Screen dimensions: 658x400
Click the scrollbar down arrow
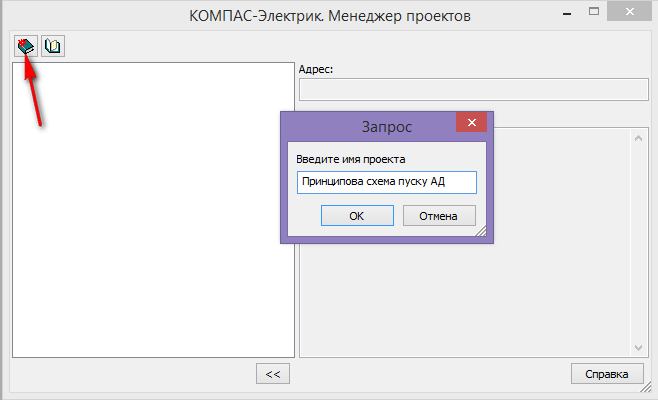(638, 348)
